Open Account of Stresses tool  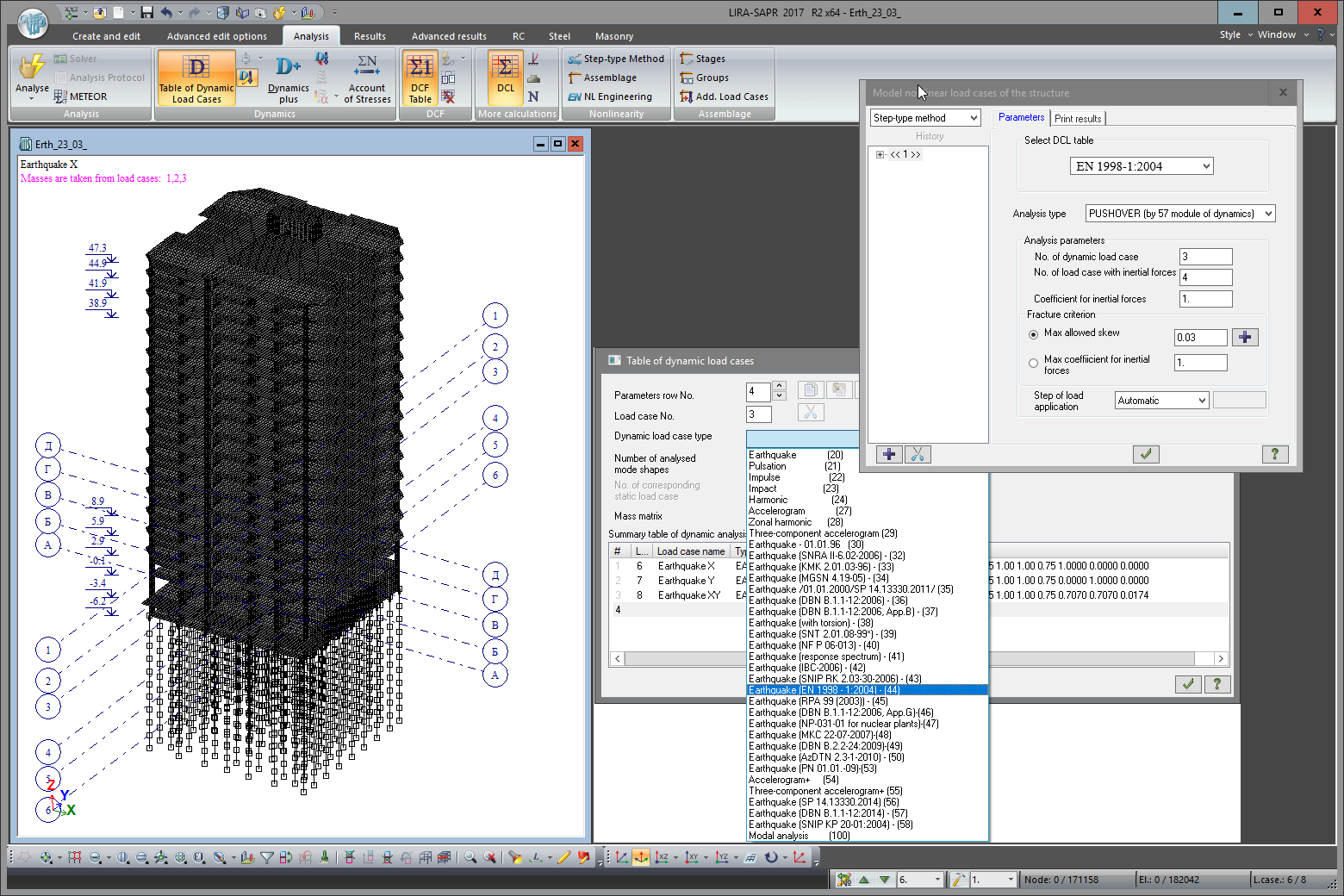click(x=367, y=78)
